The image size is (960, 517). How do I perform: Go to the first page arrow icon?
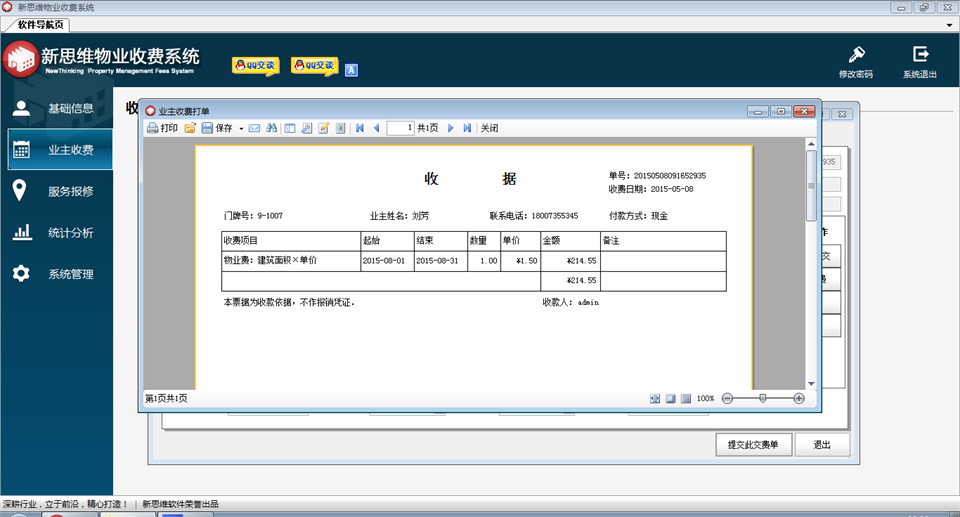pyautogui.click(x=360, y=128)
